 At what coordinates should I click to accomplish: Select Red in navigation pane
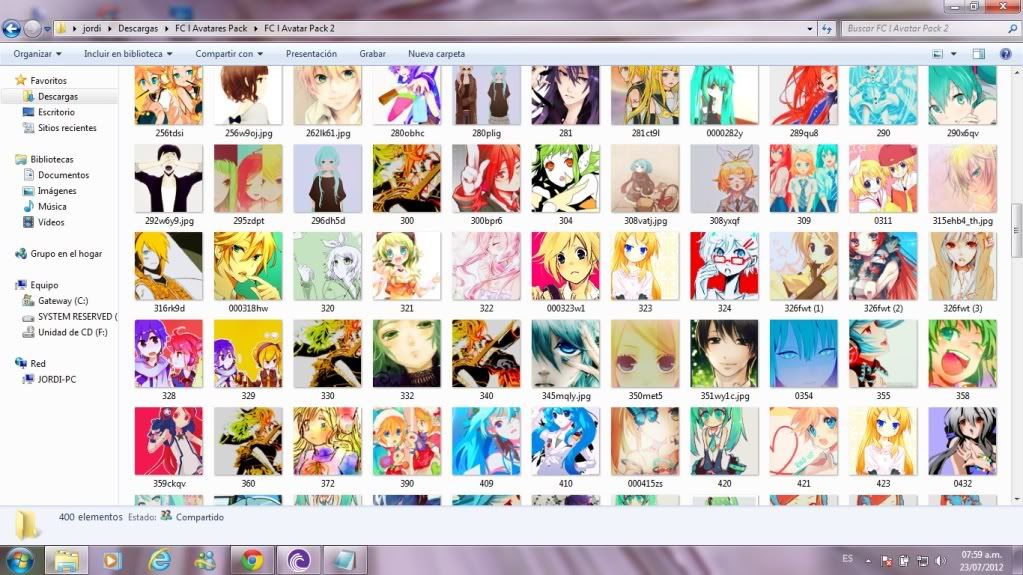pos(38,364)
